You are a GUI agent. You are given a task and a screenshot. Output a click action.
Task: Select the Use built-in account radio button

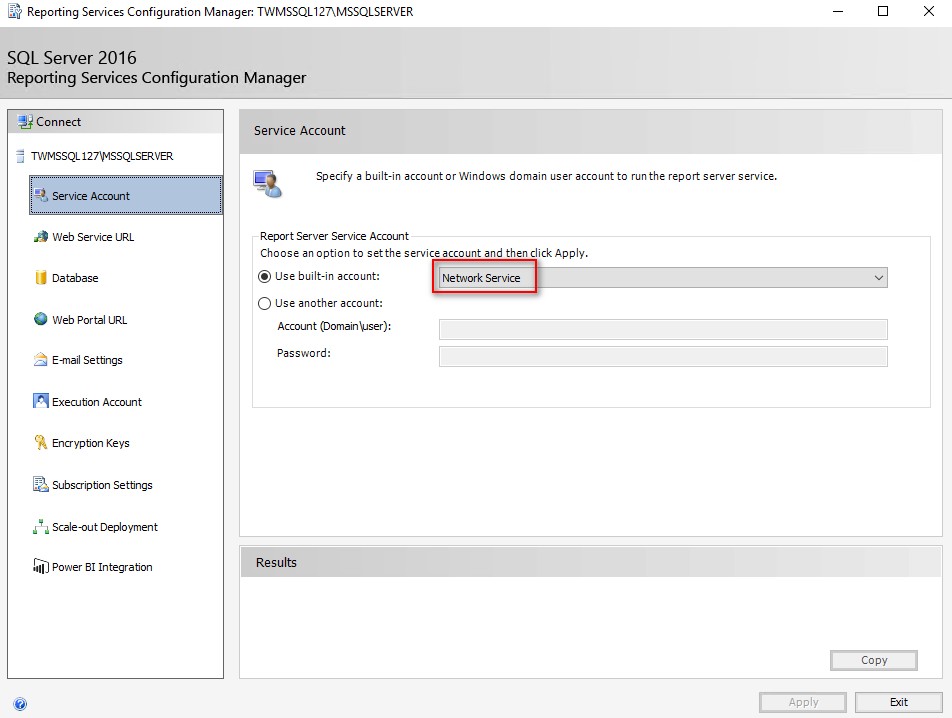point(265,277)
